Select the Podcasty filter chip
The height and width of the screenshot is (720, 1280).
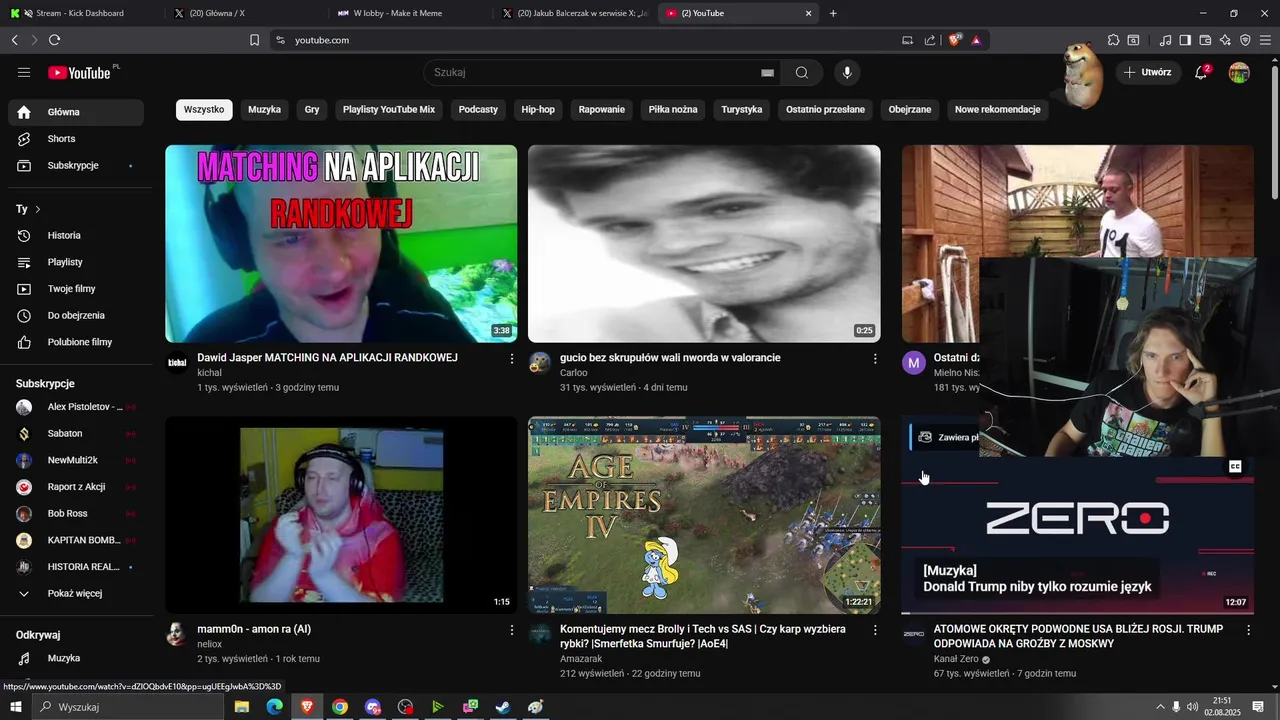coord(478,110)
